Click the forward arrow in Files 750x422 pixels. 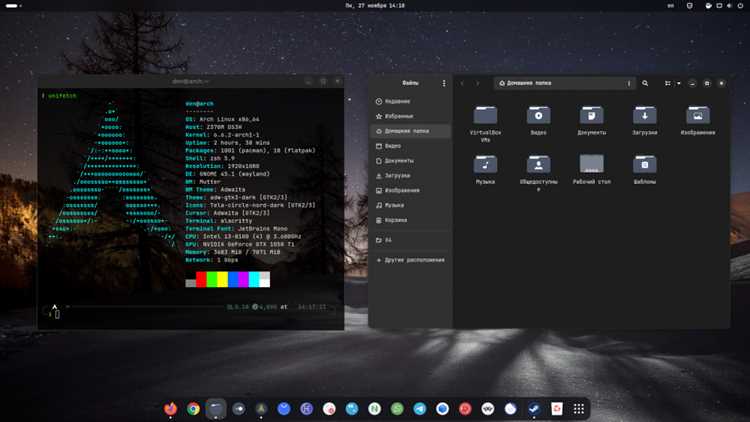point(477,83)
